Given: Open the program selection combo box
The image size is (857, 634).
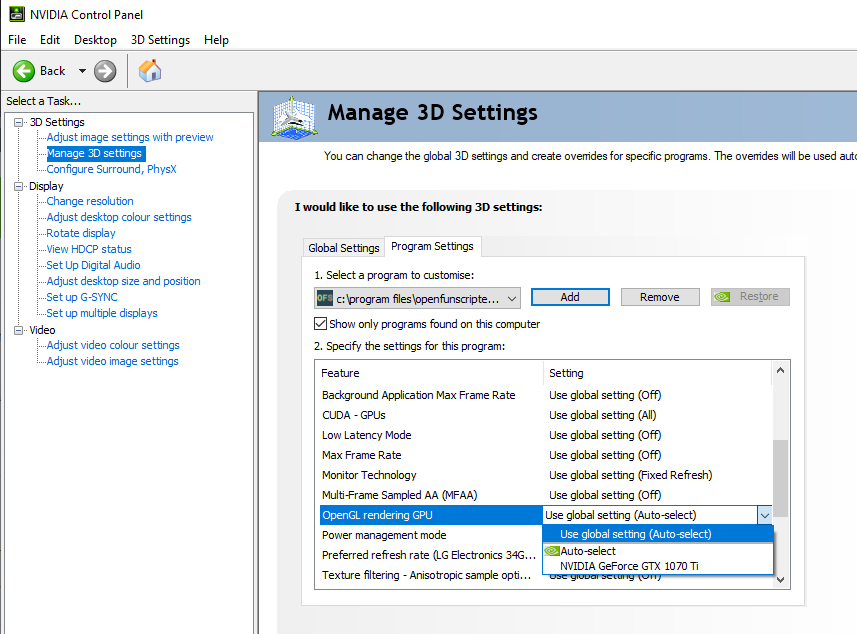Looking at the screenshot, I should coord(417,298).
